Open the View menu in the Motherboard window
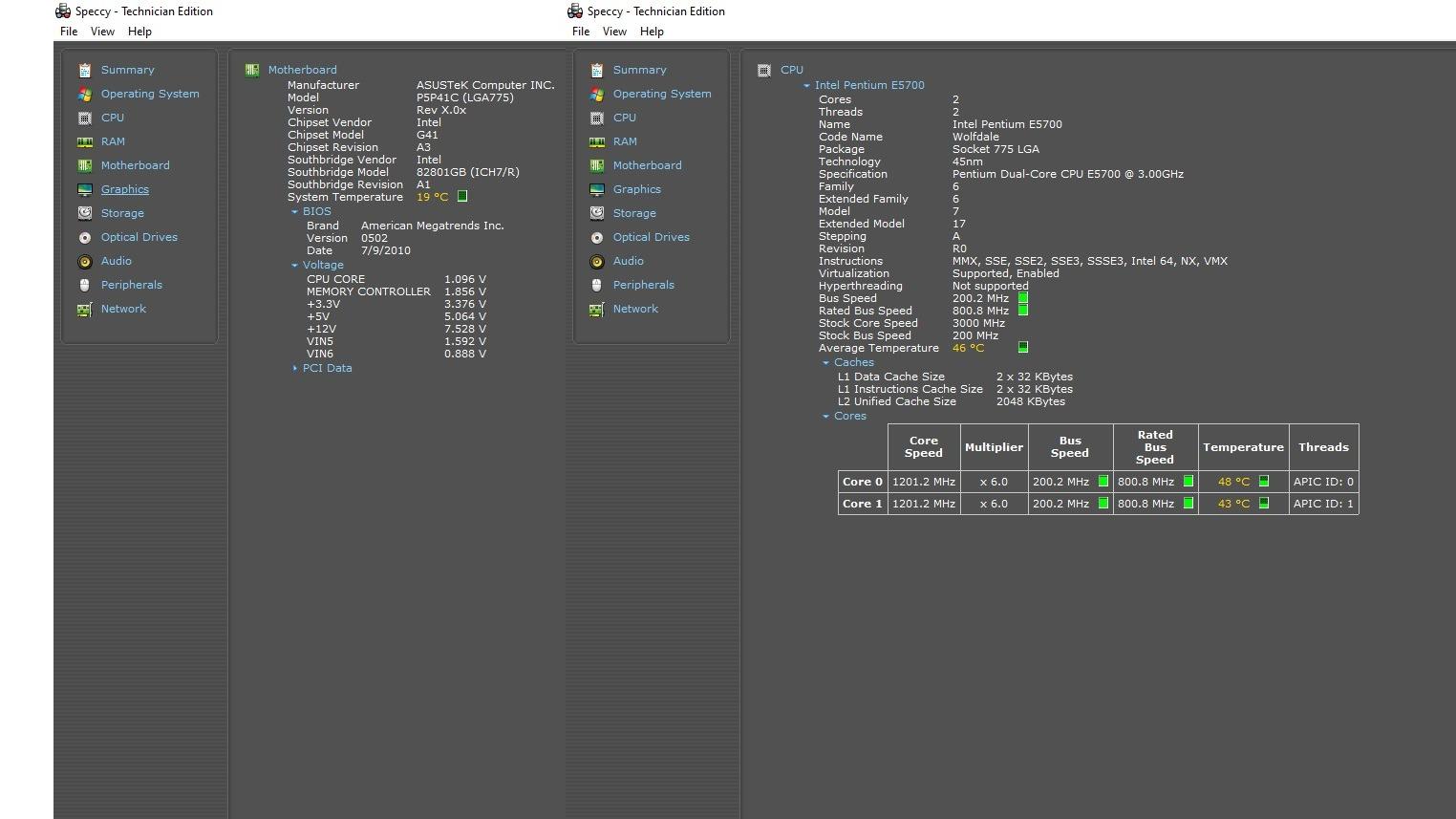 pos(102,32)
